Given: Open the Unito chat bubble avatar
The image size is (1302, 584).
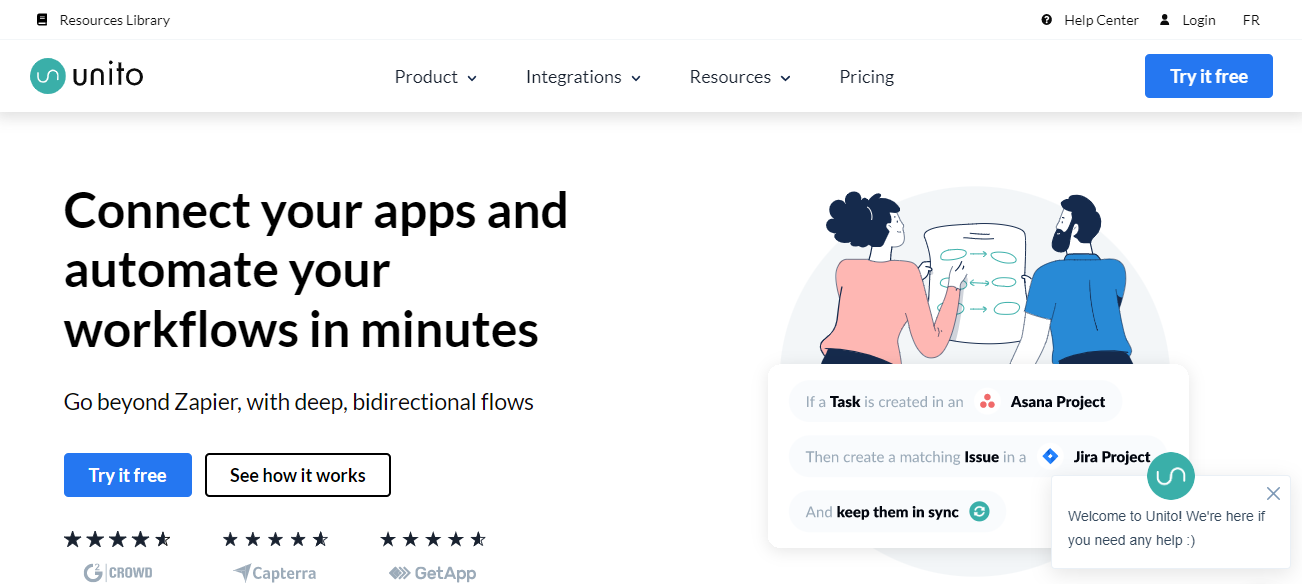Looking at the screenshot, I should [1171, 475].
